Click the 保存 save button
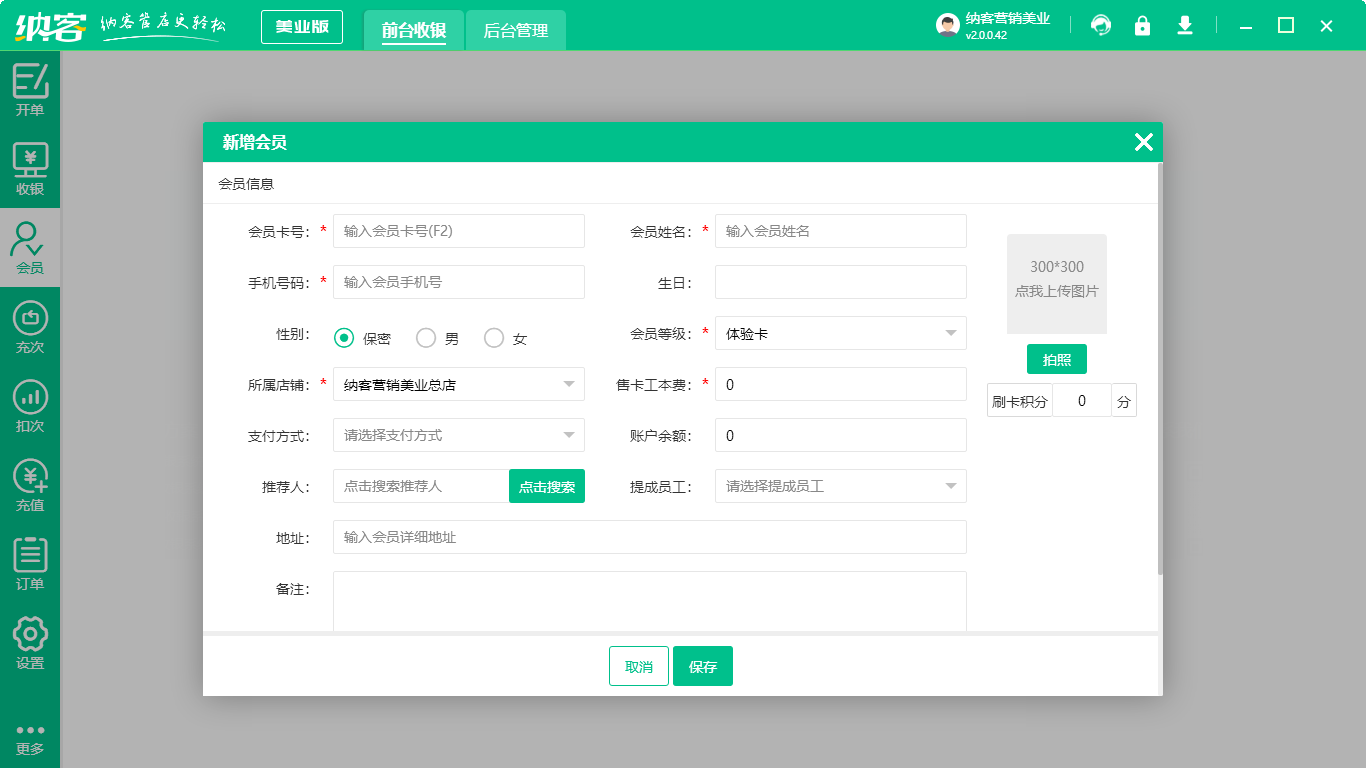1366x768 pixels. point(703,665)
